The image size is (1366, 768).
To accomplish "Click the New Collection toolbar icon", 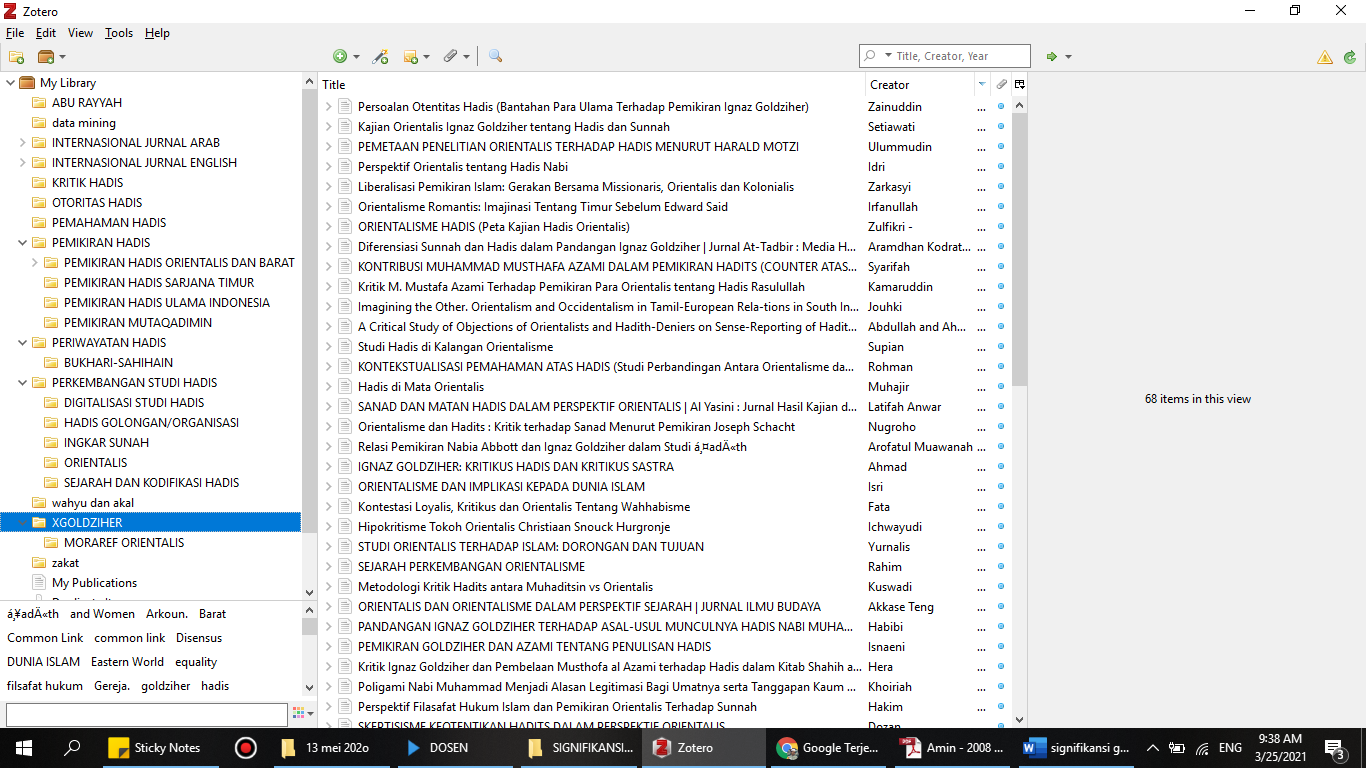I will coord(16,57).
